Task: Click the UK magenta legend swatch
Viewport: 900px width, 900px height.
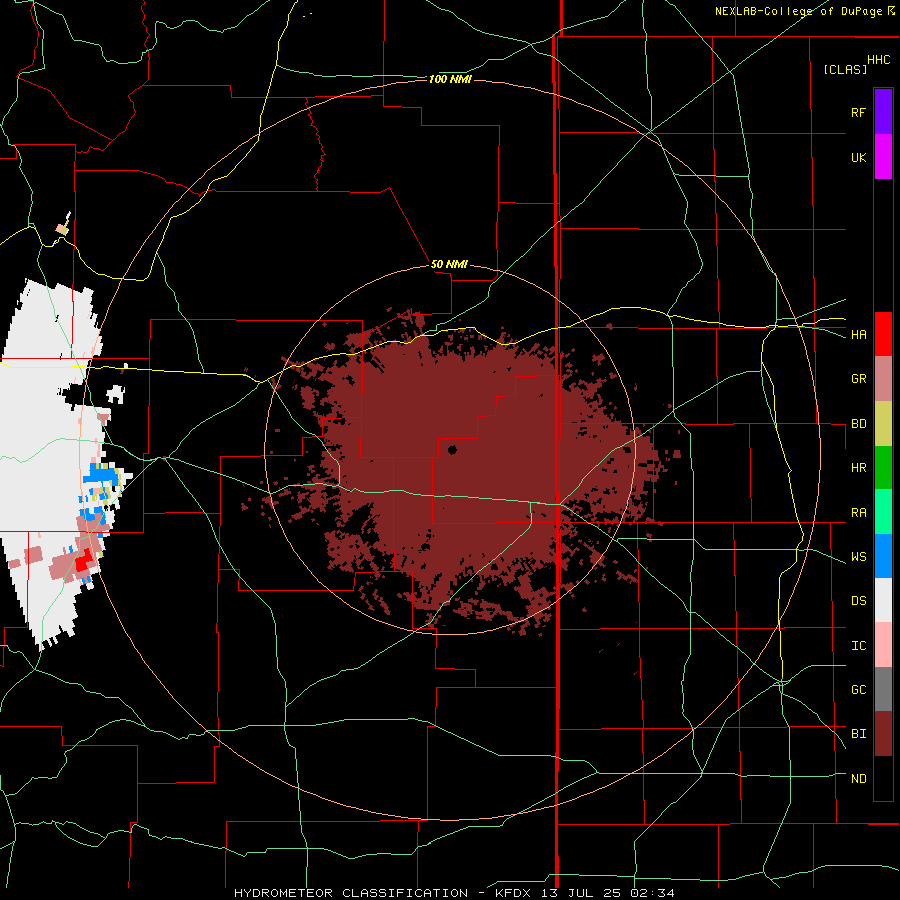Action: [883, 157]
